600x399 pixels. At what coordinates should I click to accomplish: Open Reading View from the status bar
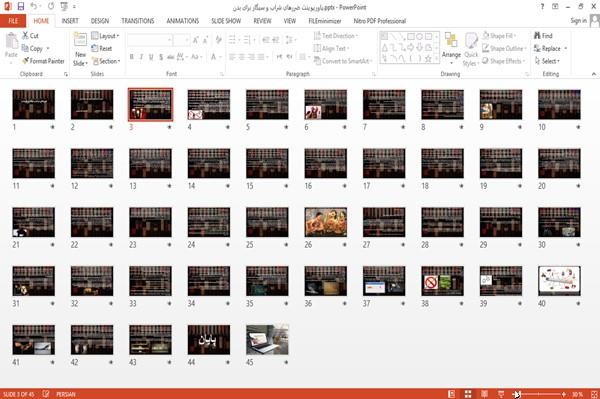(484, 394)
